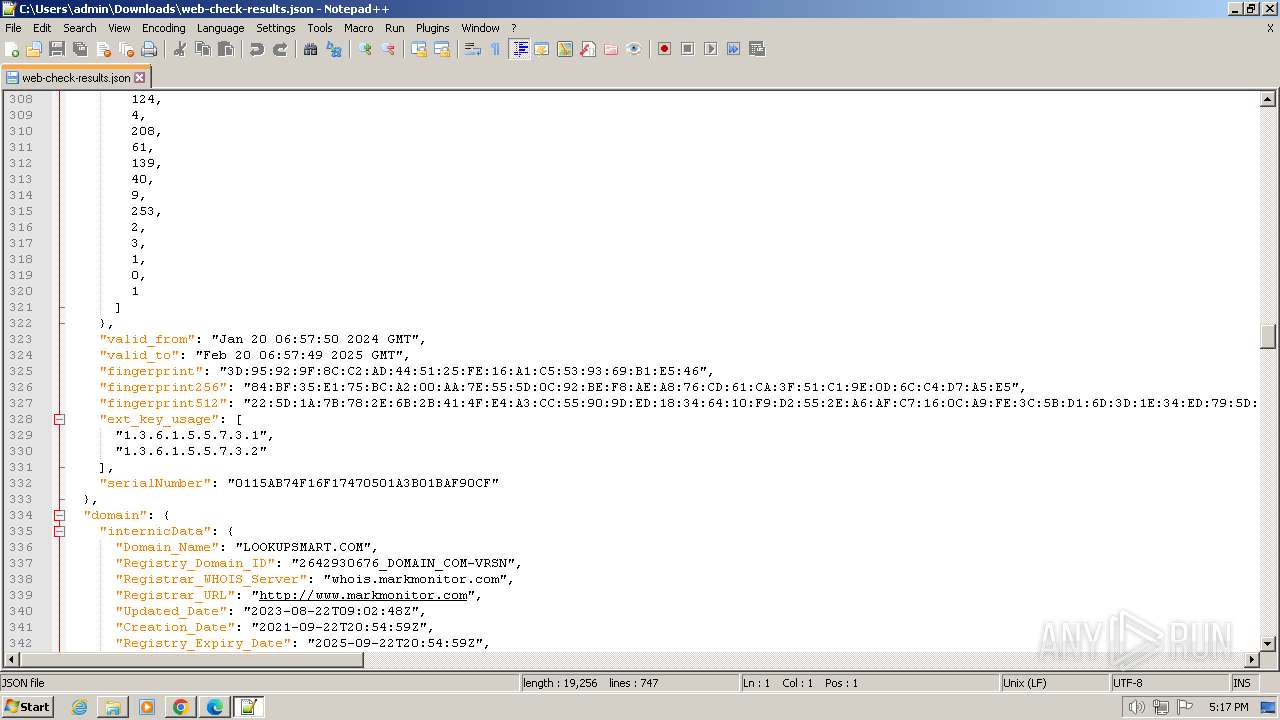
Task: Open Folder as Workspace toolbar icon
Action: coord(611,49)
